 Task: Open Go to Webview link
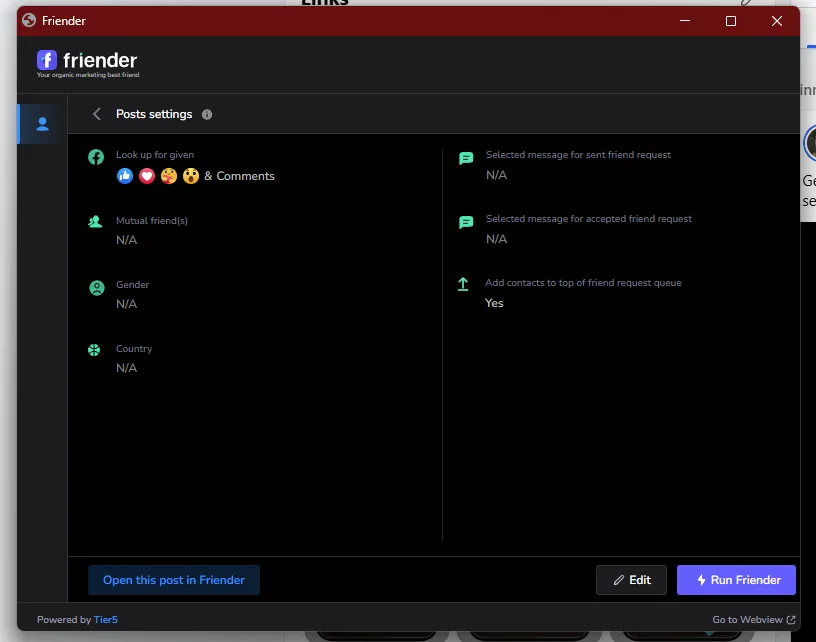tap(754, 619)
